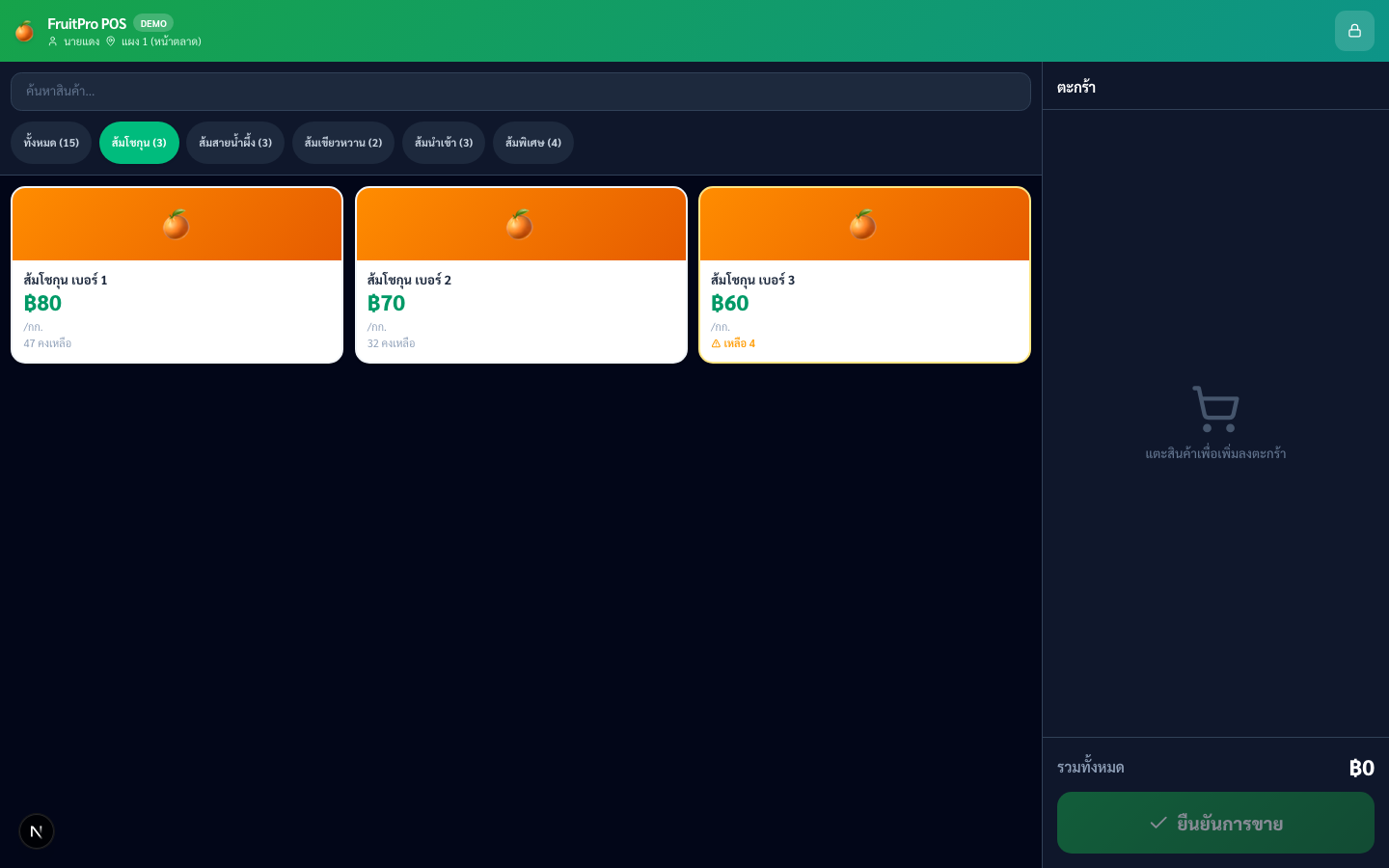The width and height of the screenshot is (1389, 868).
Task: Click the empty cart icon
Action: click(x=1215, y=410)
